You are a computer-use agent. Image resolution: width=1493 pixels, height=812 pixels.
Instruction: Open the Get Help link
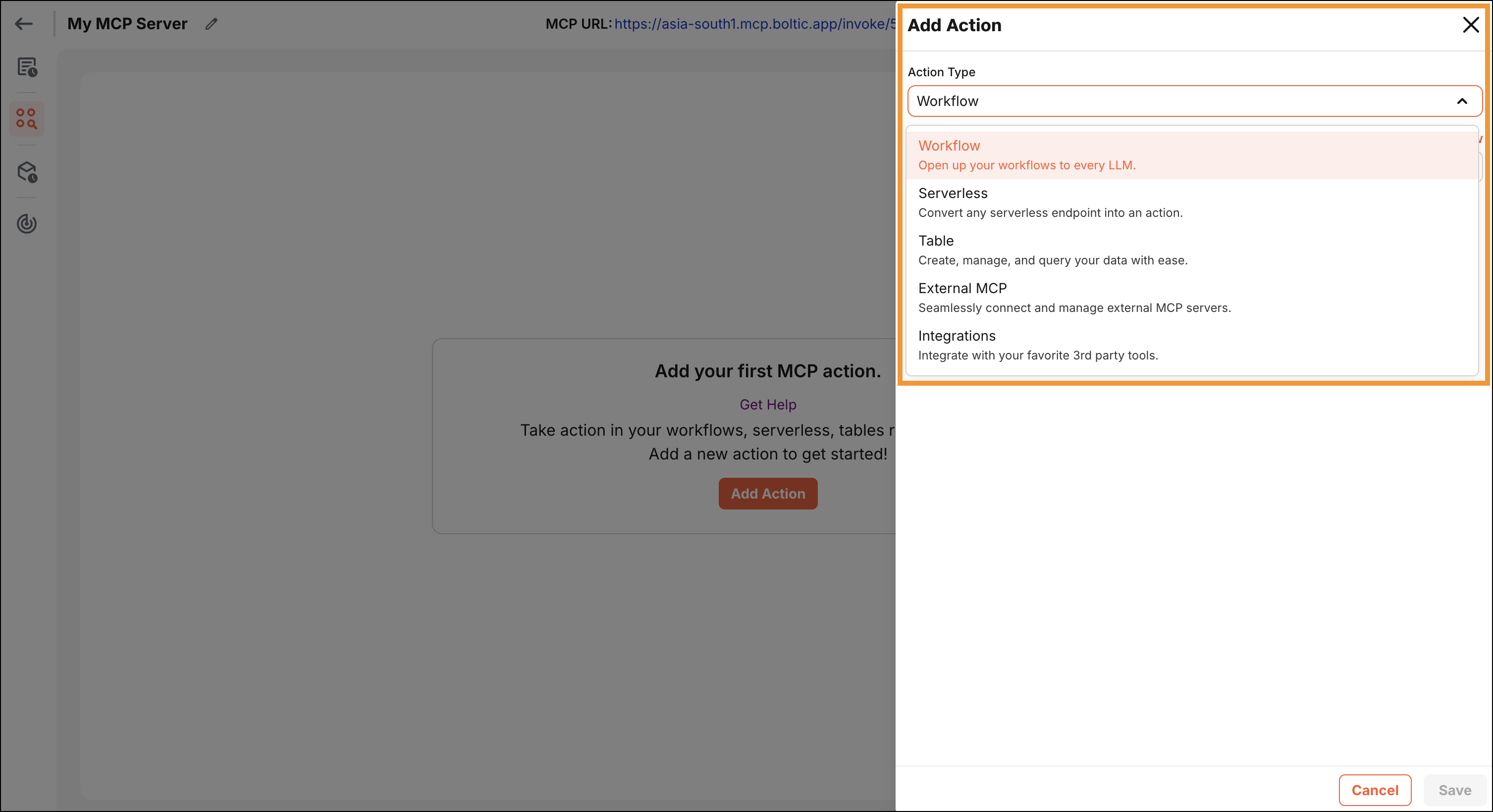(768, 405)
